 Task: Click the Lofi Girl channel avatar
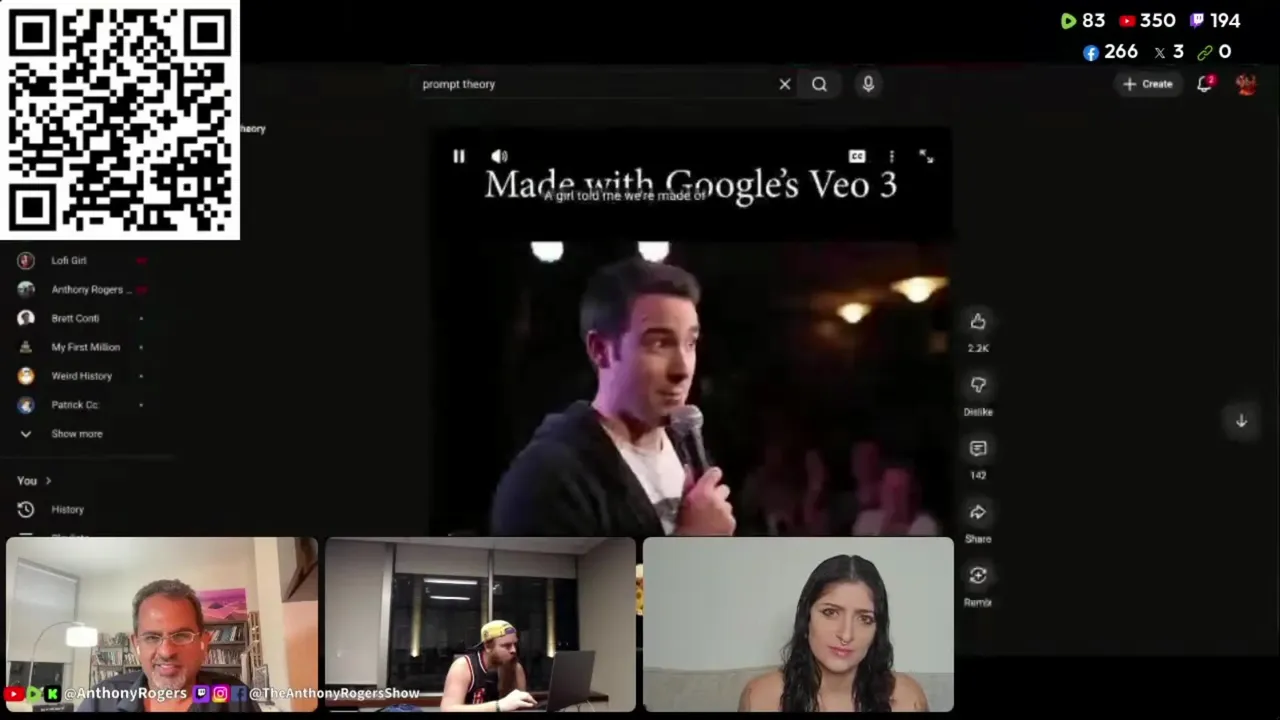(26, 260)
